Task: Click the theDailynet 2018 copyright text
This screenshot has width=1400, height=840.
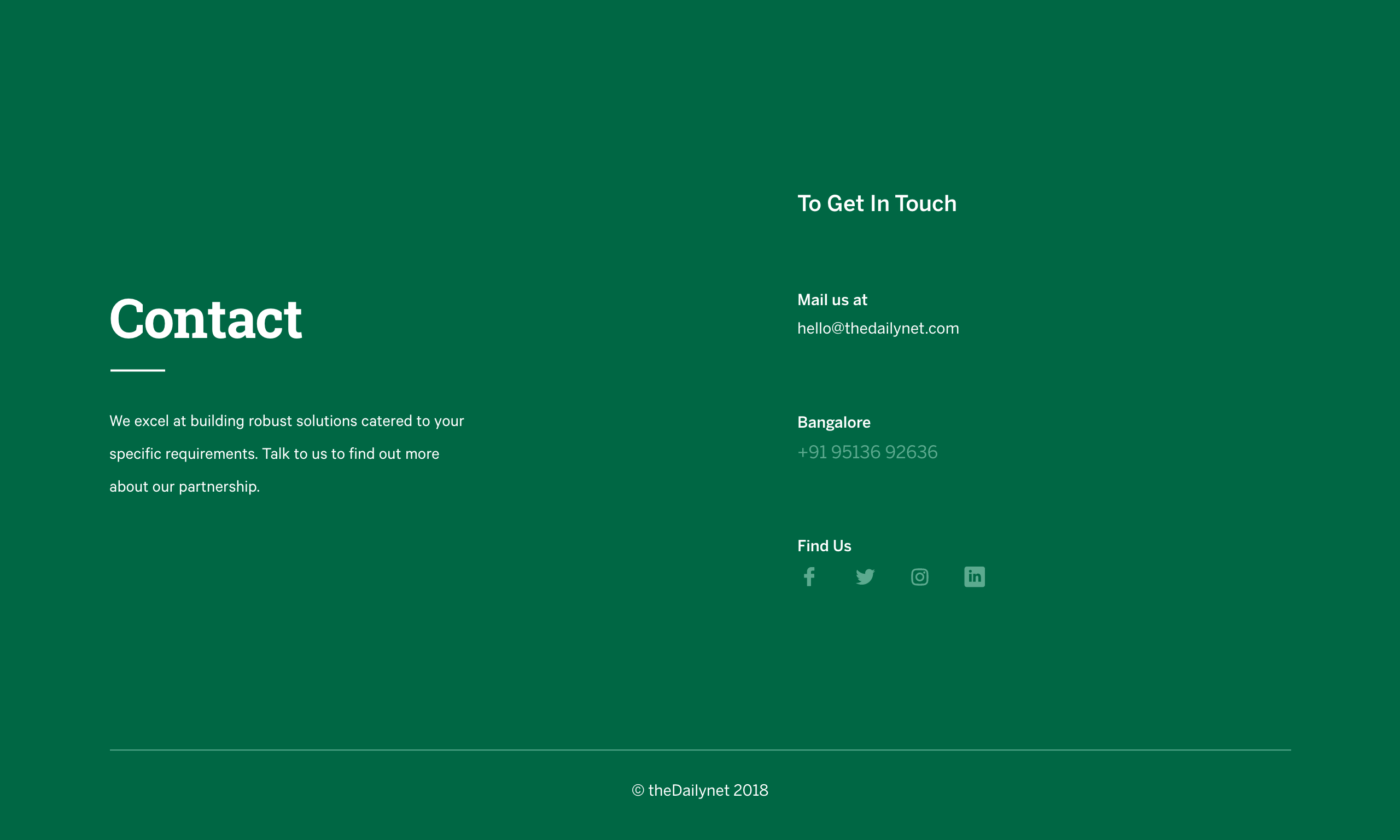Action: (x=701, y=790)
